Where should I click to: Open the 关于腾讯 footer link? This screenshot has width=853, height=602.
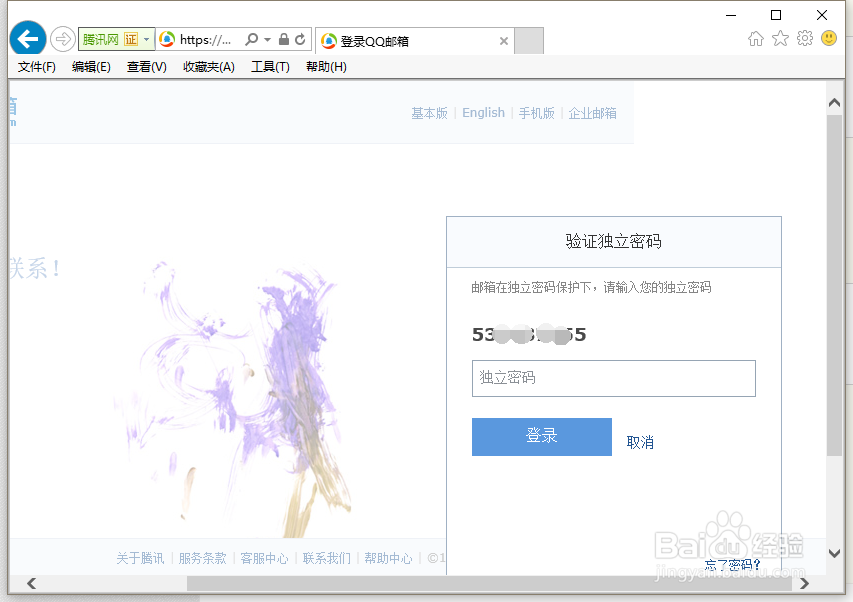(140, 558)
